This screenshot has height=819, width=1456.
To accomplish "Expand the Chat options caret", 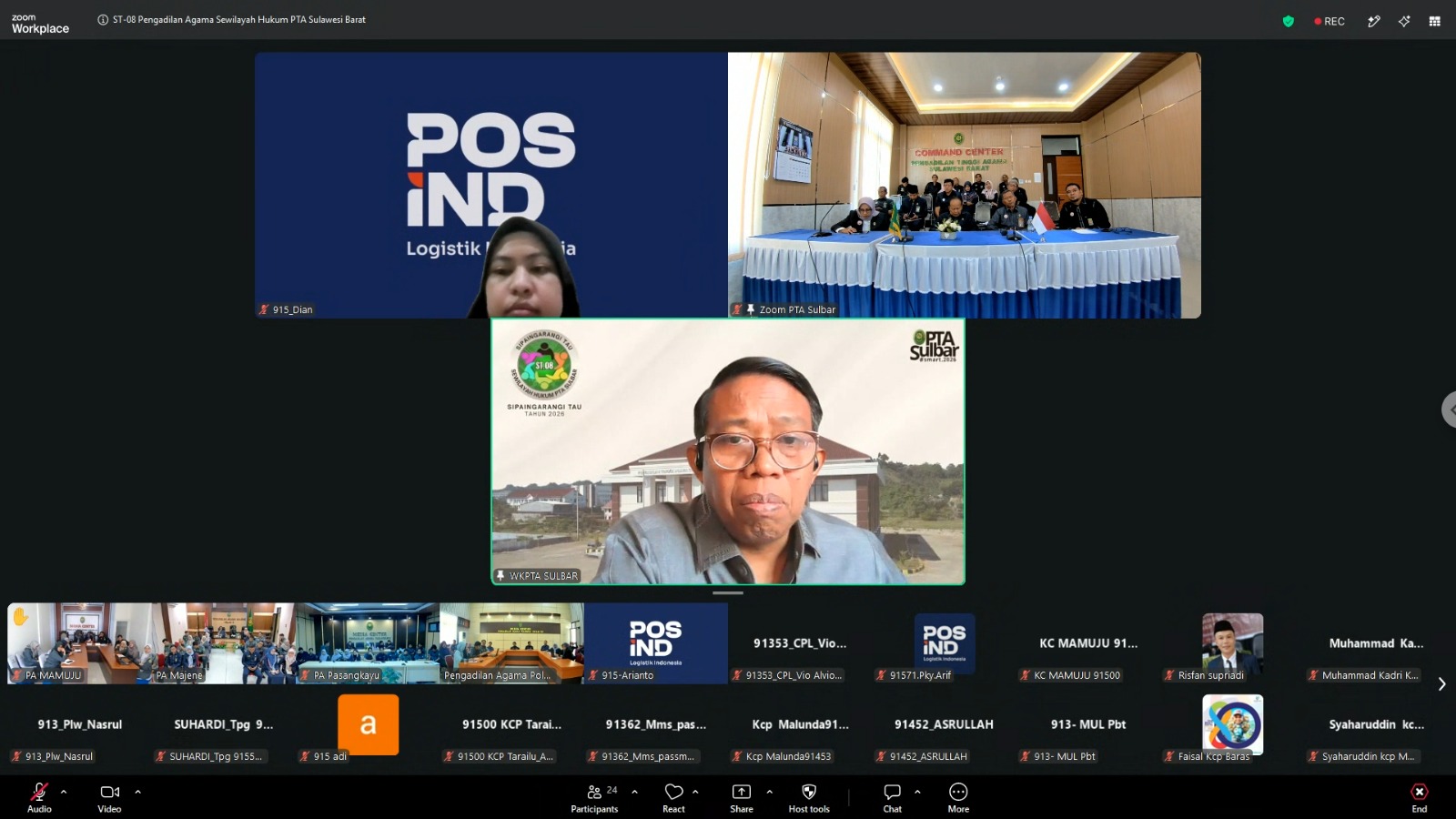I will pos(917,792).
